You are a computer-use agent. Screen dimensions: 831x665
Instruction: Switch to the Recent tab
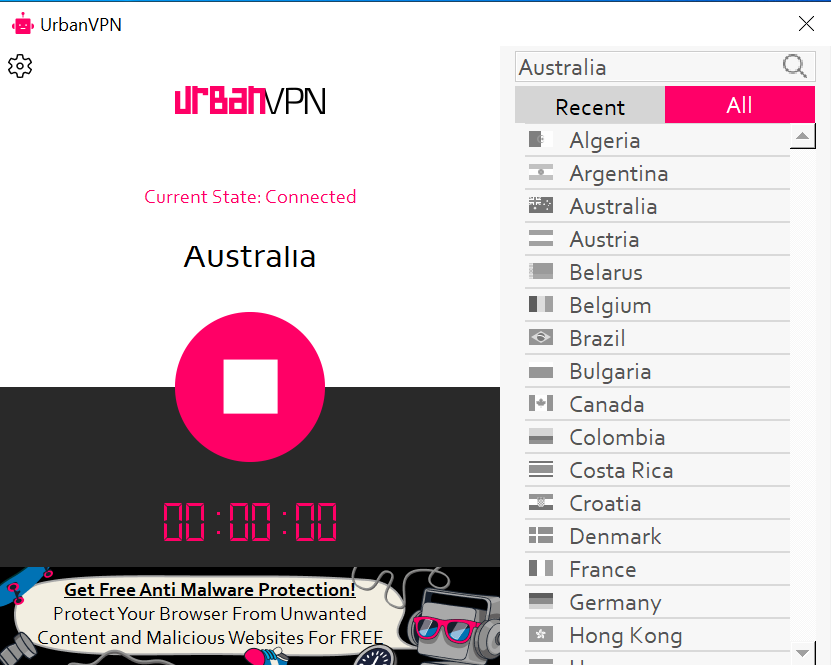click(x=590, y=105)
